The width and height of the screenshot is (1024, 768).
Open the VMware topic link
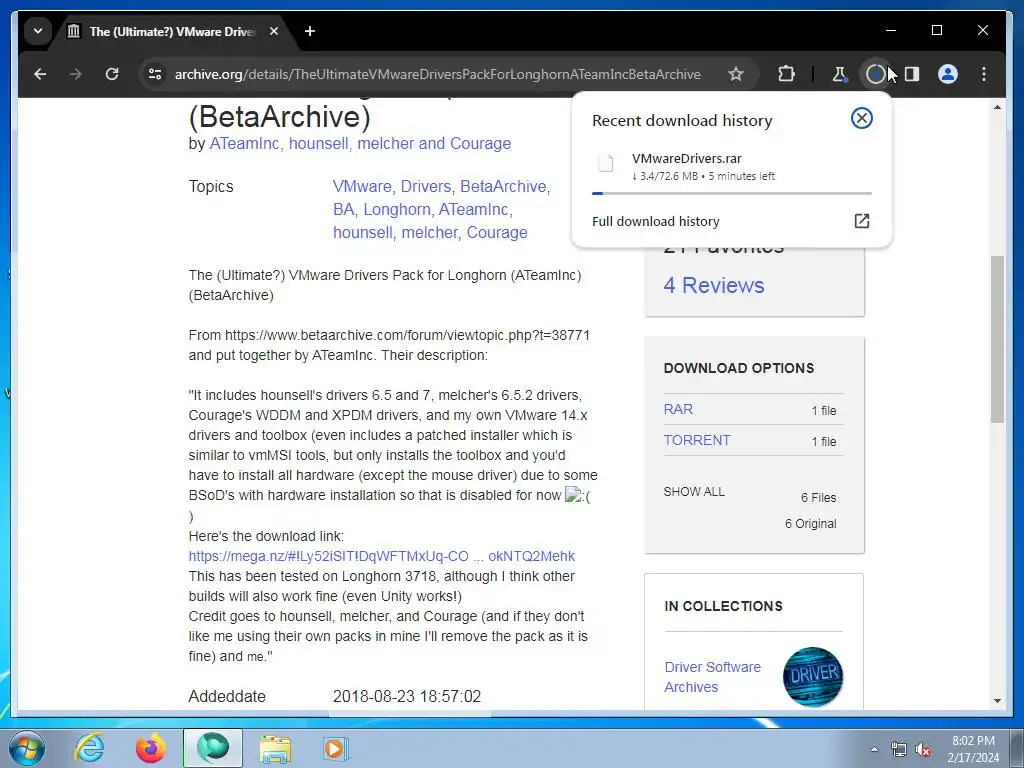(x=361, y=187)
